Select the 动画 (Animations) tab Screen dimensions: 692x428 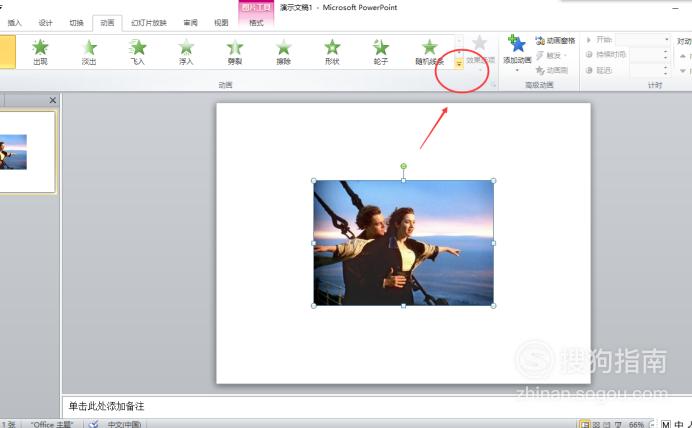tap(107, 23)
